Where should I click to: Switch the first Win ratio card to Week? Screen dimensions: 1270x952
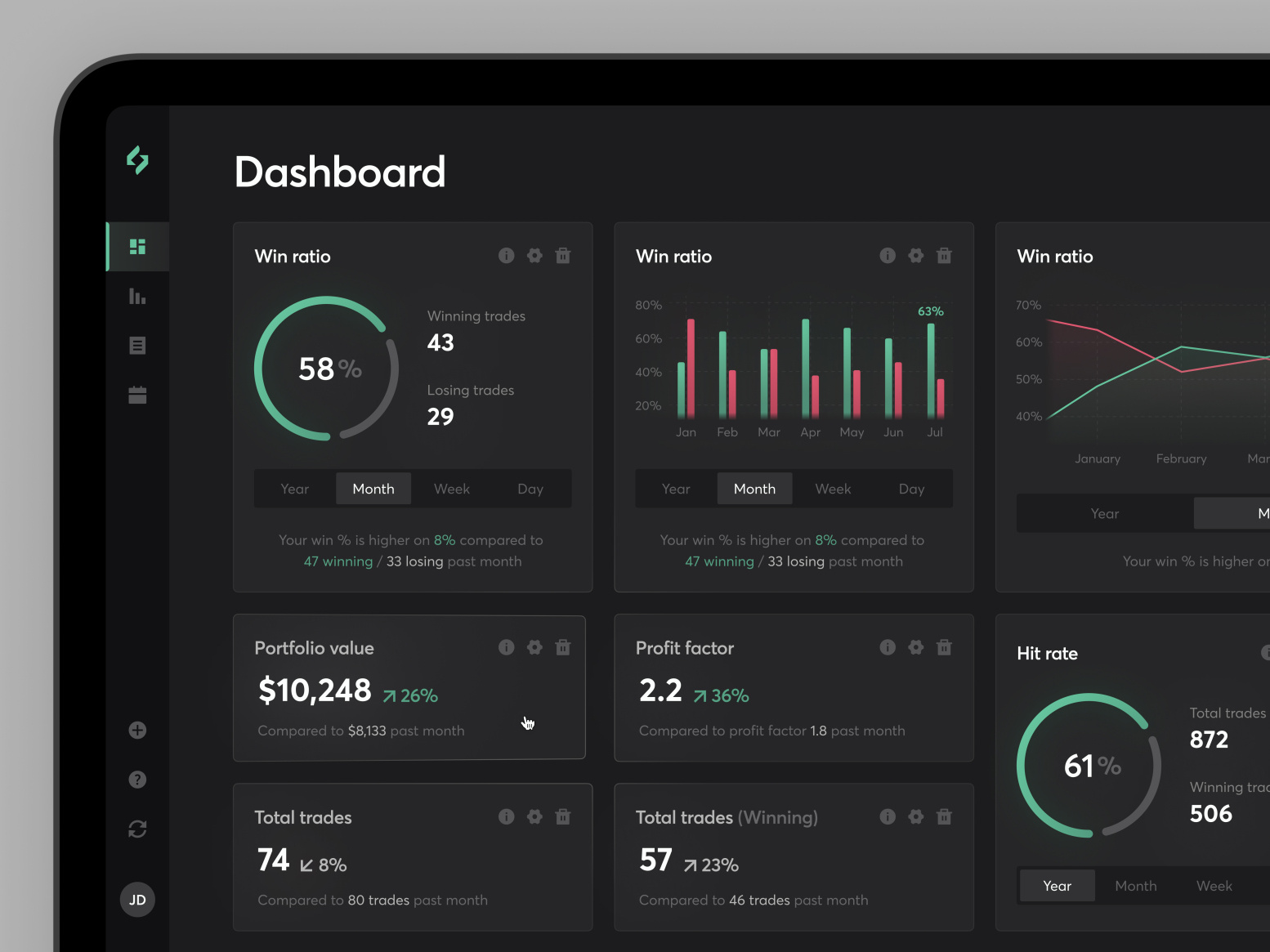coord(451,488)
